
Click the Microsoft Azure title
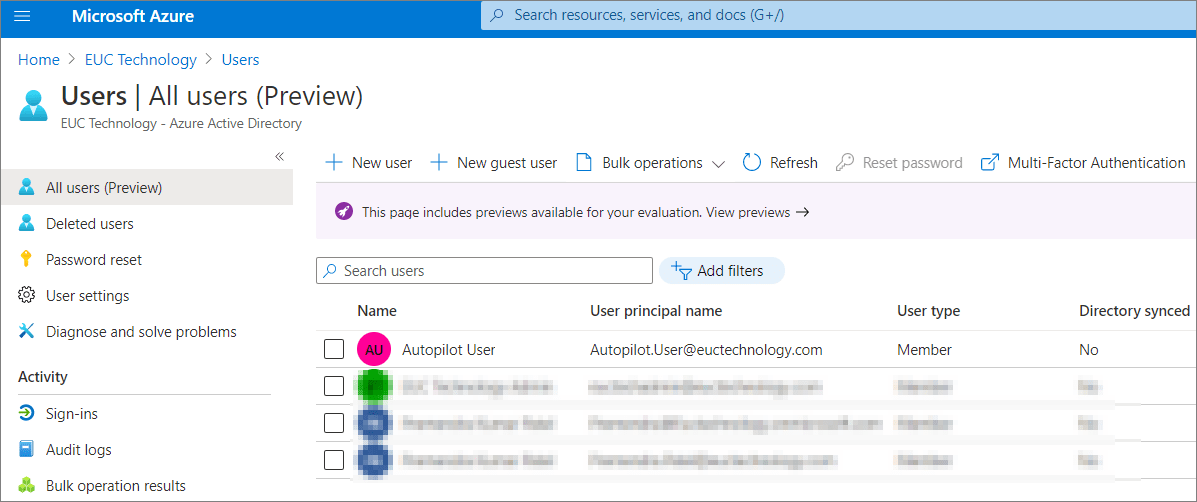[x=131, y=15]
